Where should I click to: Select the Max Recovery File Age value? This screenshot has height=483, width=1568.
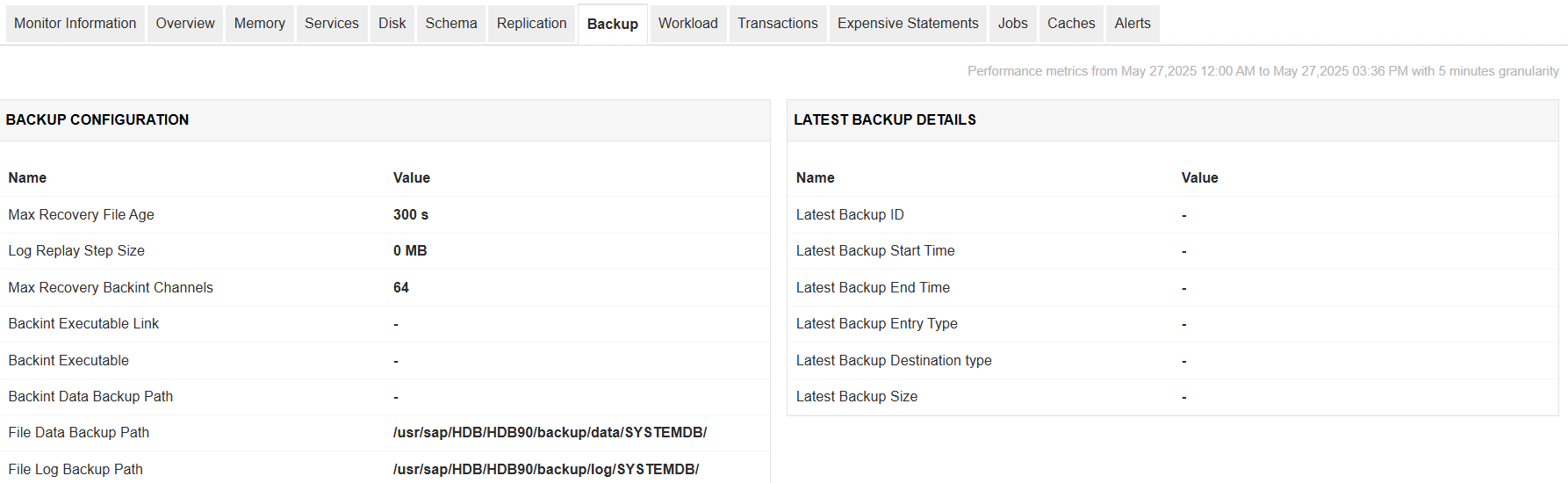[x=411, y=215]
